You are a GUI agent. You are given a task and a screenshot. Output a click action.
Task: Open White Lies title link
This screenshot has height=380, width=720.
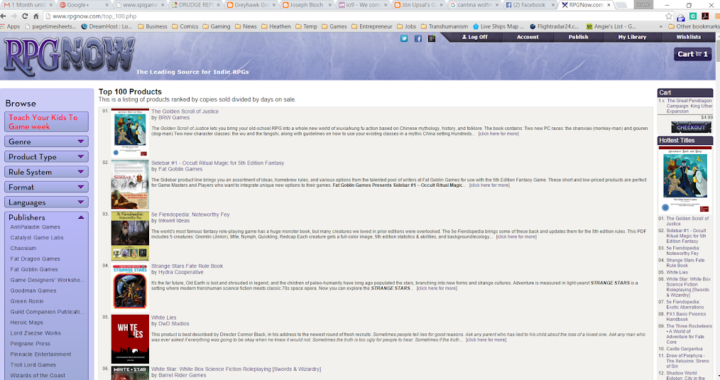click(x=163, y=317)
